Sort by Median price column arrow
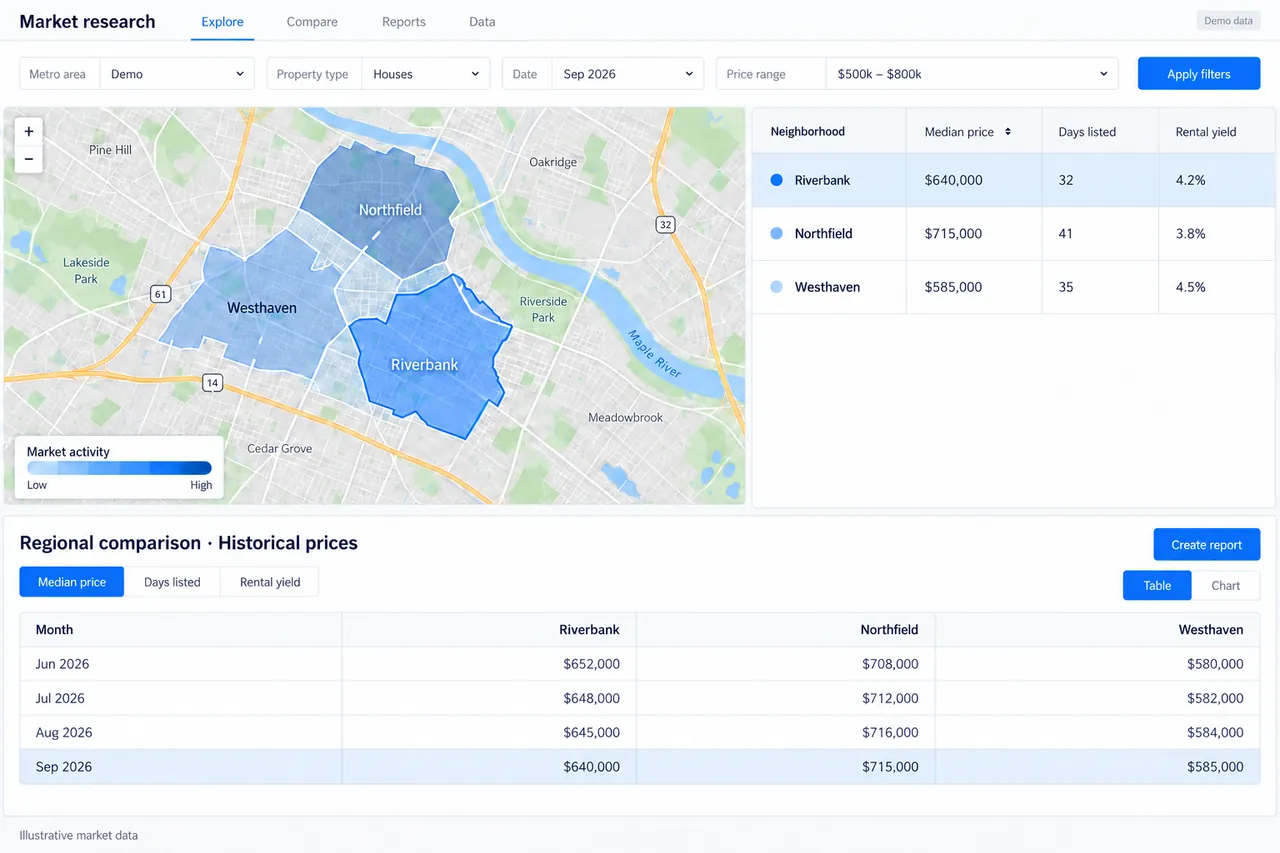Image resolution: width=1280 pixels, height=853 pixels. pyautogui.click(x=1007, y=132)
